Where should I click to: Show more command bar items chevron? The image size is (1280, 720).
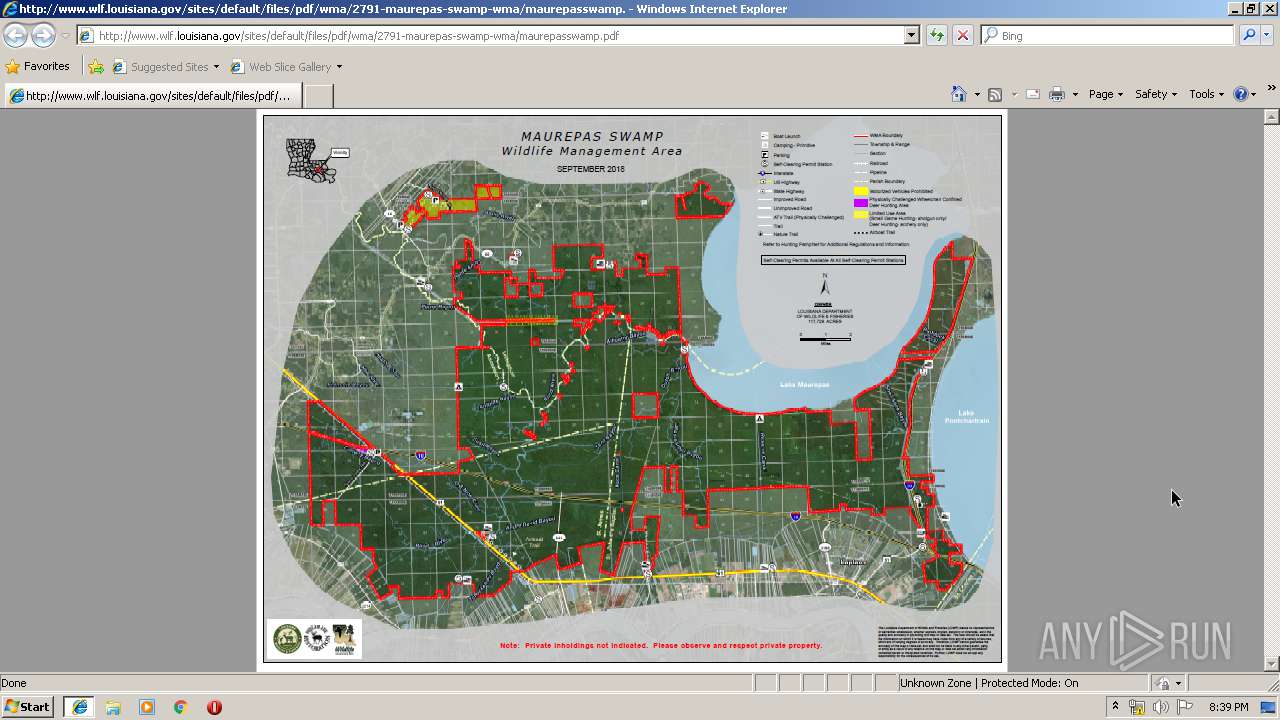coord(1272,88)
